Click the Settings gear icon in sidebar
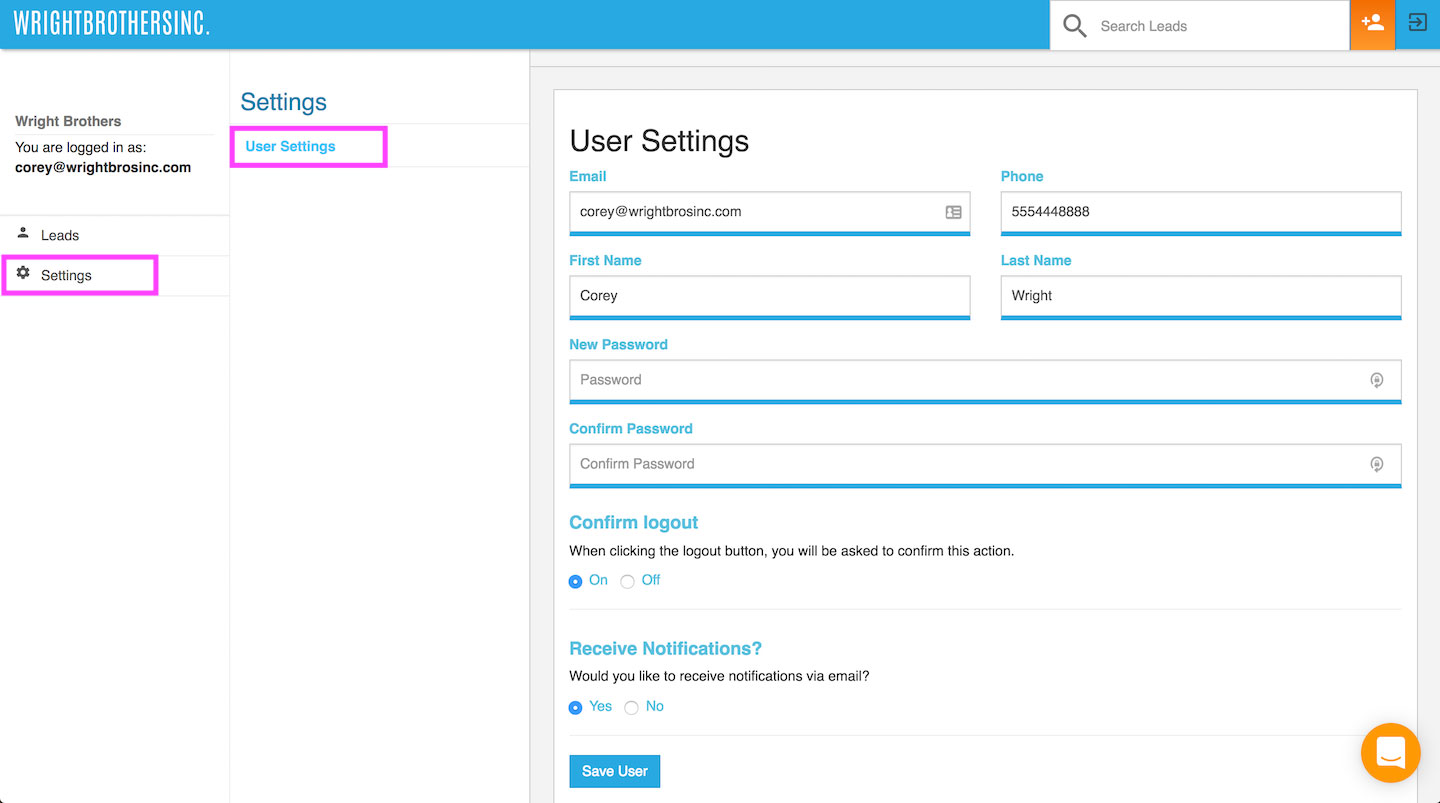The height and width of the screenshot is (803, 1440). click(23, 273)
